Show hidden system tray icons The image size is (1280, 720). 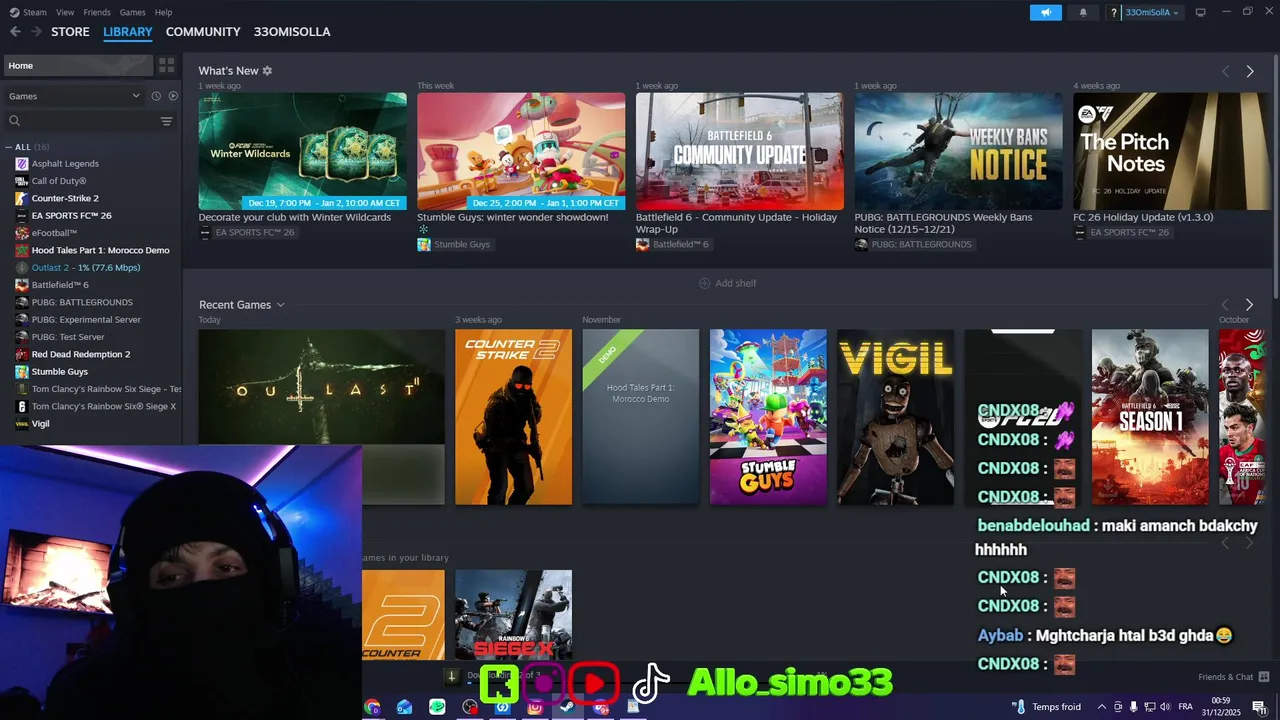click(x=1102, y=707)
